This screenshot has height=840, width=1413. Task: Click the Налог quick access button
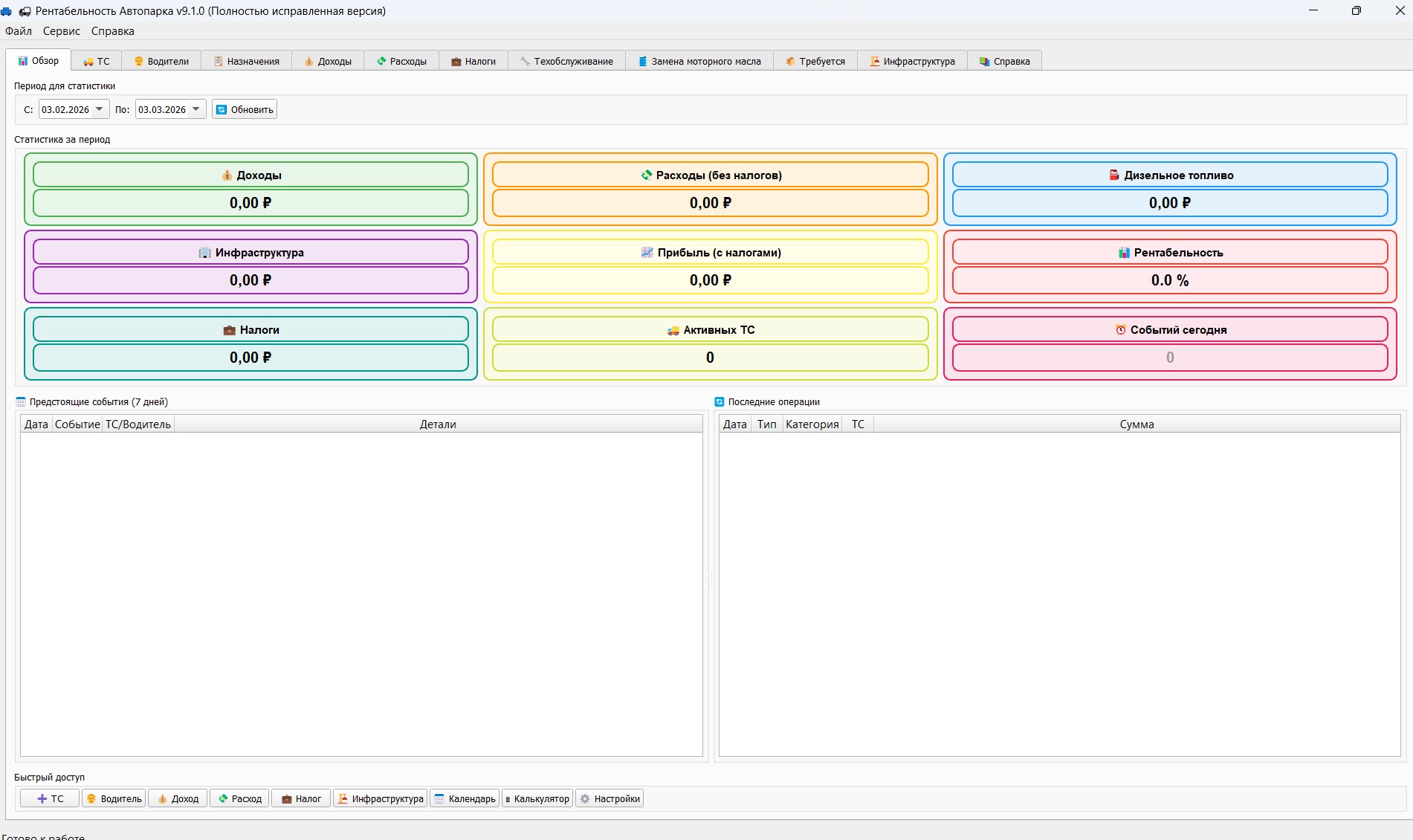301,799
